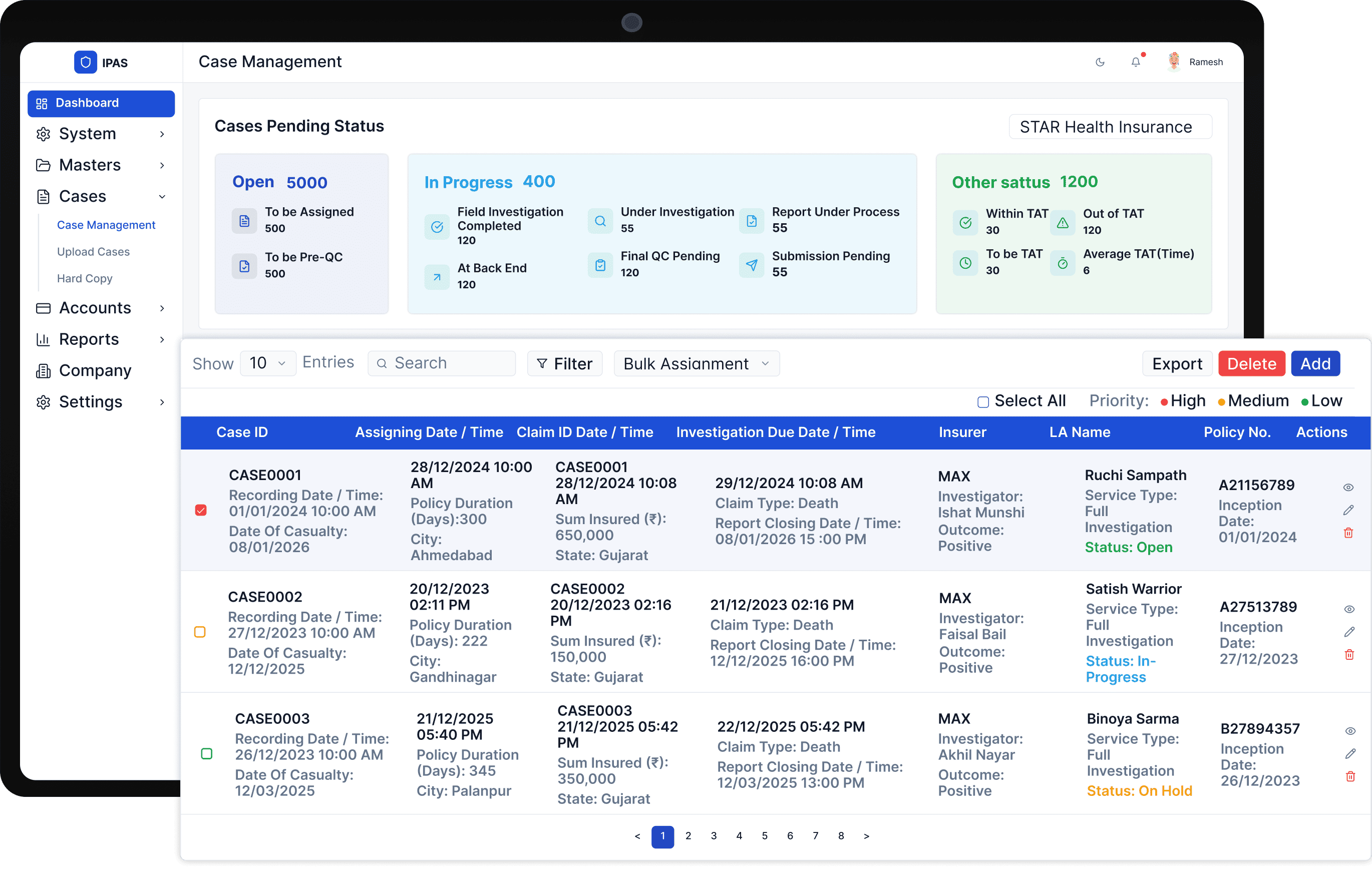Toggle dark mode moon icon
This screenshot has width=1372, height=869.
[1100, 62]
